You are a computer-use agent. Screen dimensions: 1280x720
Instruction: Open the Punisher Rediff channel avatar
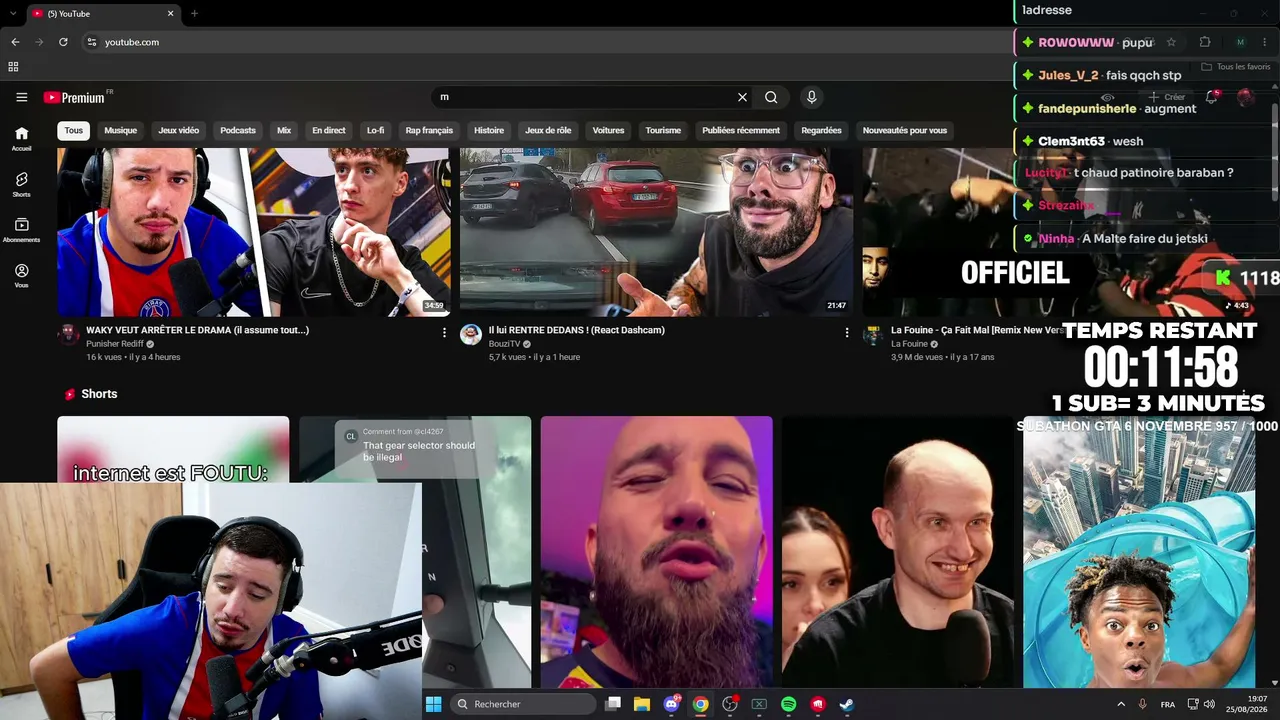pos(69,334)
